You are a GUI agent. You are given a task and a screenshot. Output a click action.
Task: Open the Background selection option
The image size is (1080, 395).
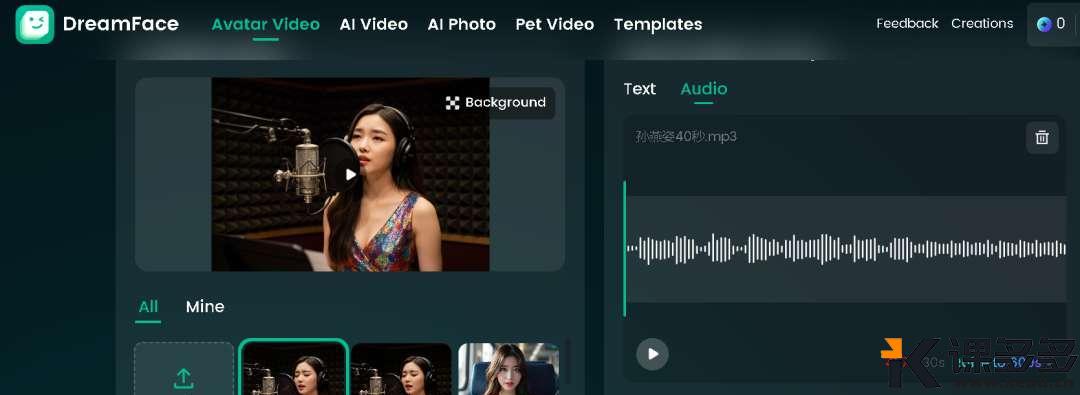click(497, 103)
